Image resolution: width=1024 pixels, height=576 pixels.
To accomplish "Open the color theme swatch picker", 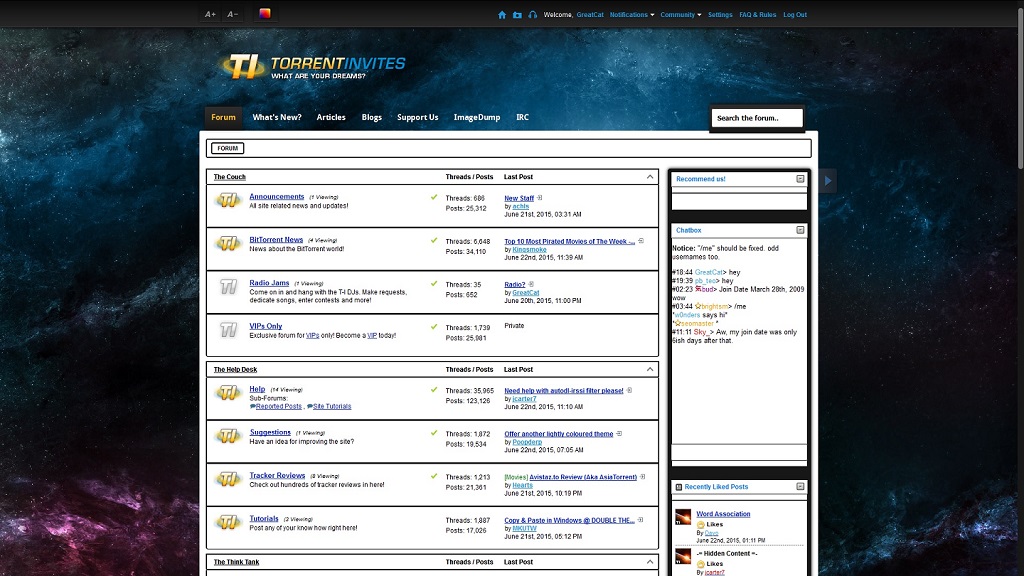I will coord(264,14).
